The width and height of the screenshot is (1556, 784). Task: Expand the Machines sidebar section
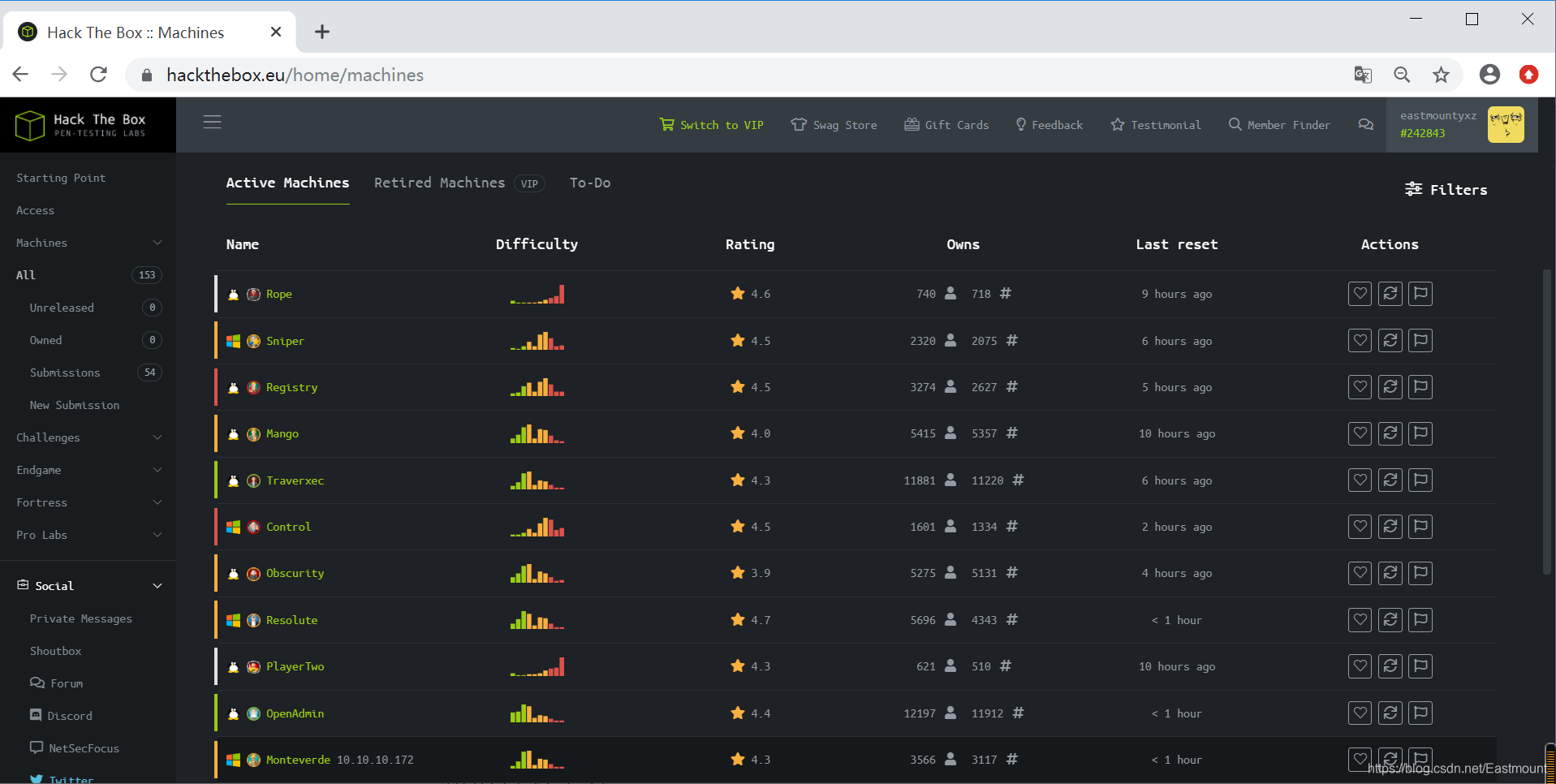point(88,243)
